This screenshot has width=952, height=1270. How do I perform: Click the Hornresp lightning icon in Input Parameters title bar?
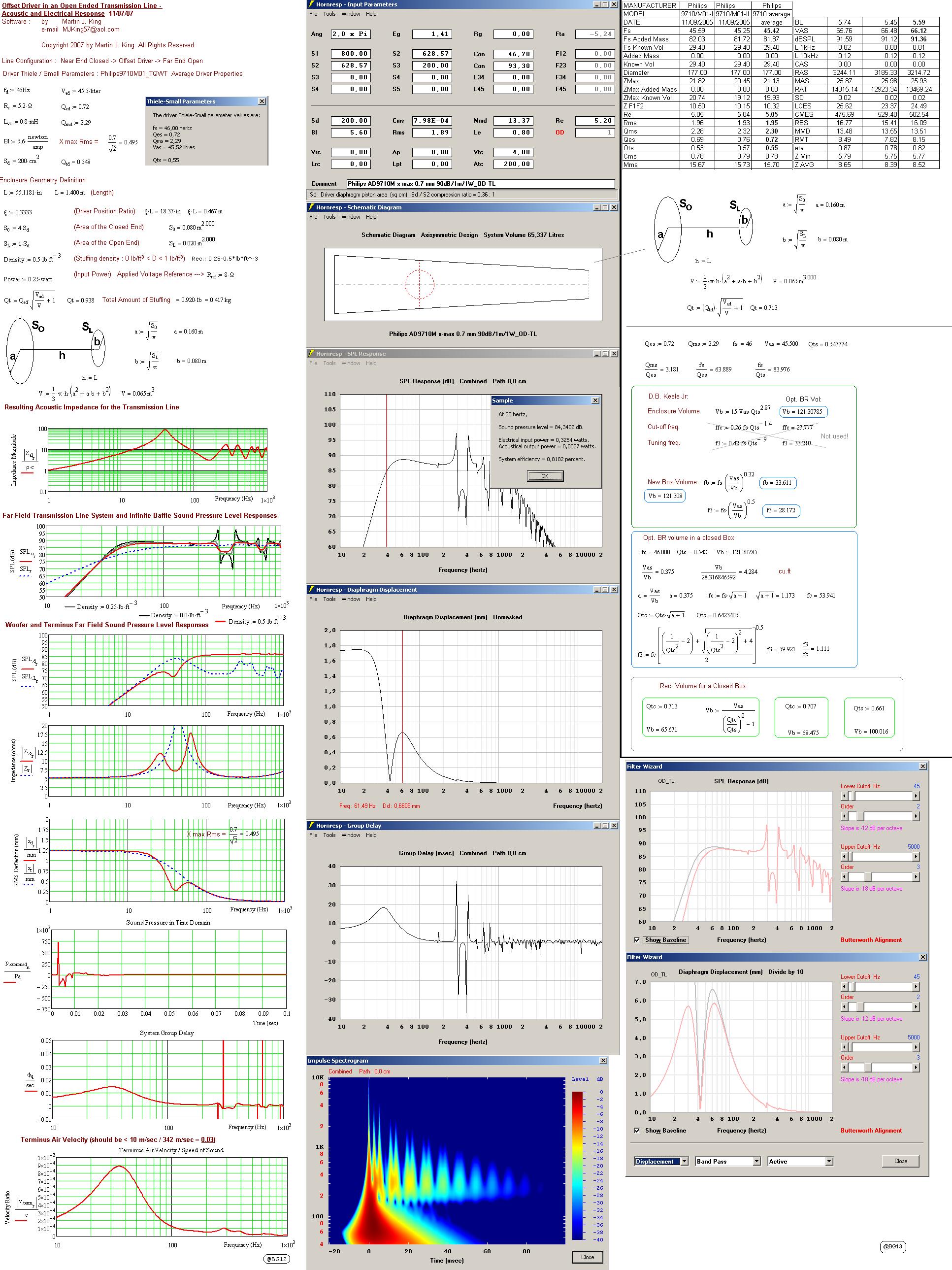pos(312,4)
